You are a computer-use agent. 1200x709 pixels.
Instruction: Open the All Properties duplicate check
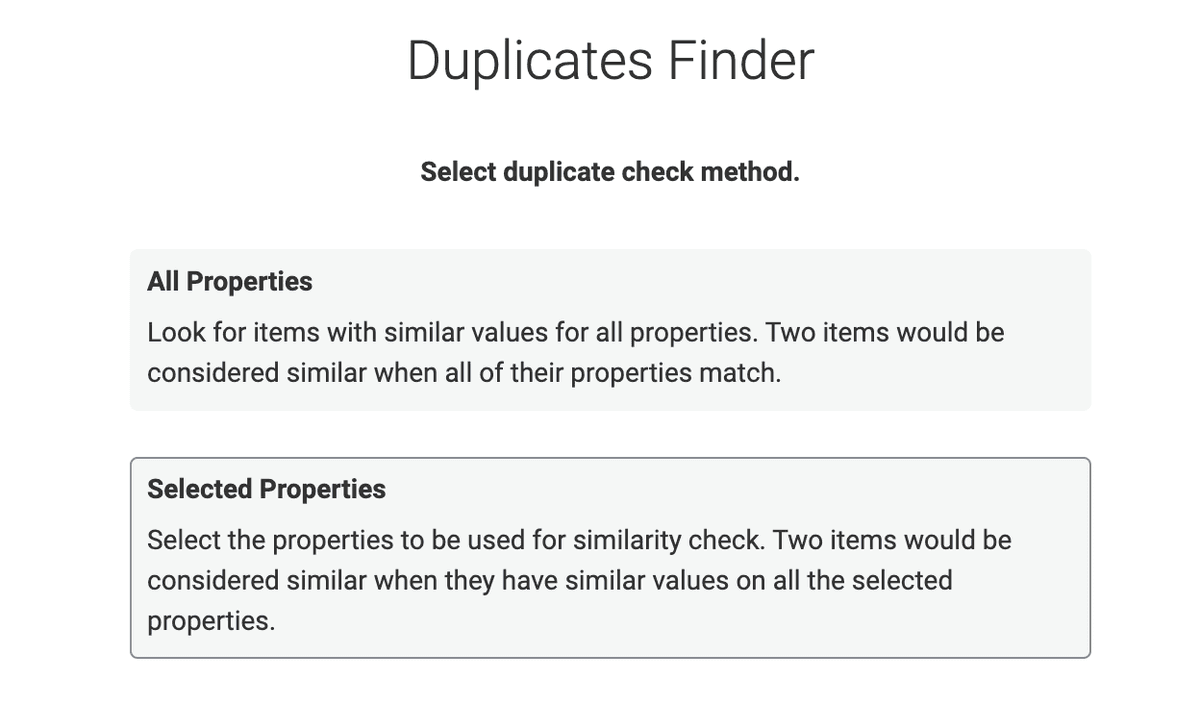click(610, 330)
